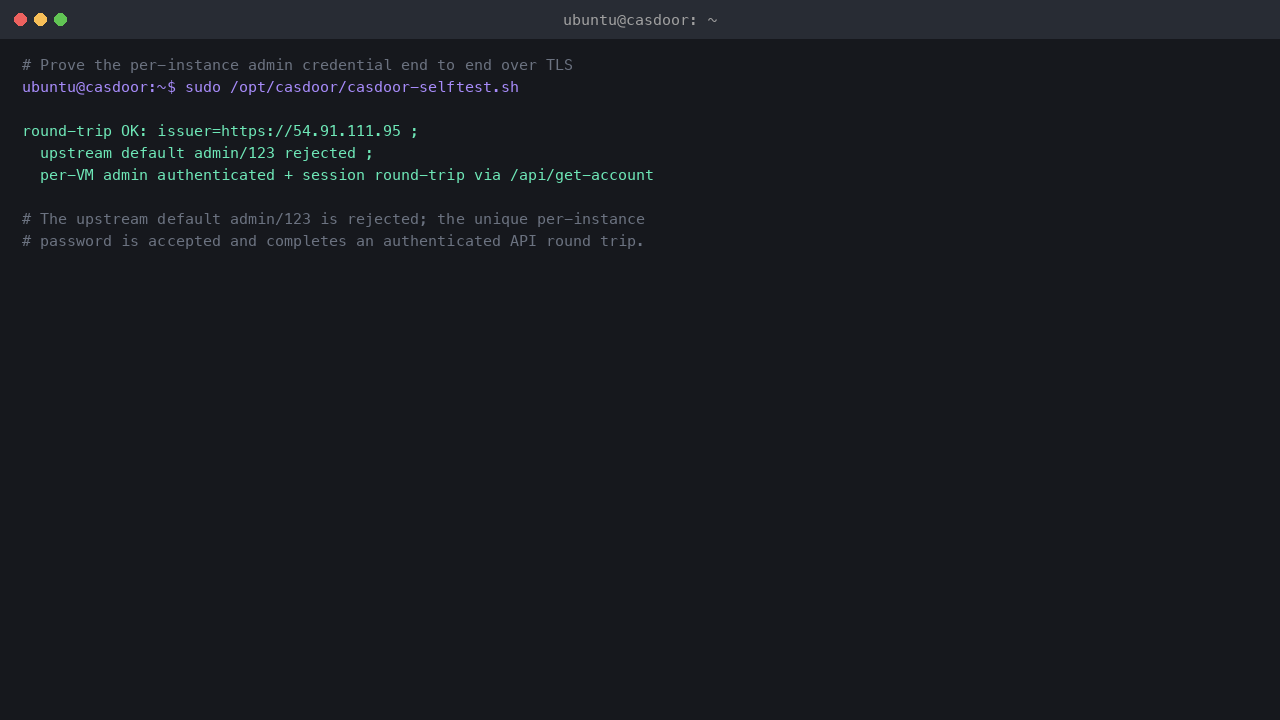
Task: Click the command path '/opt/casdoor/casdoor-selftest.sh'
Action: [x=374, y=87]
